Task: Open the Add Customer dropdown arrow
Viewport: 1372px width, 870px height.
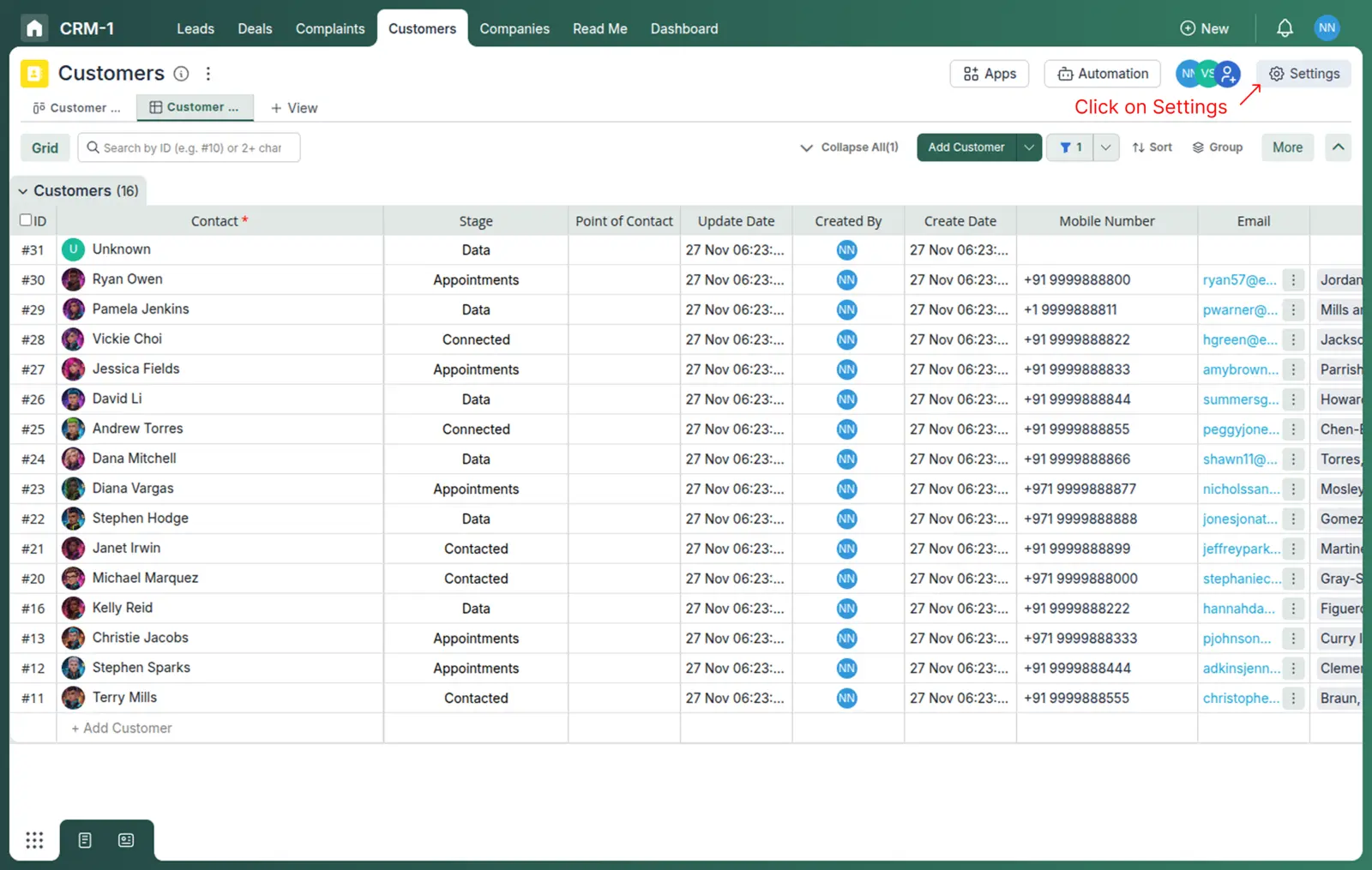Action: coord(1029,147)
